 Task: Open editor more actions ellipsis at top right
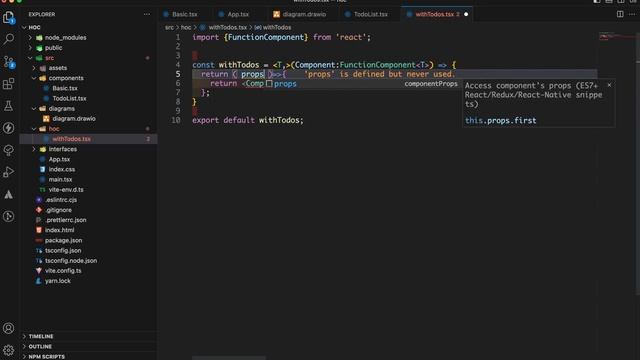[x=632, y=14]
